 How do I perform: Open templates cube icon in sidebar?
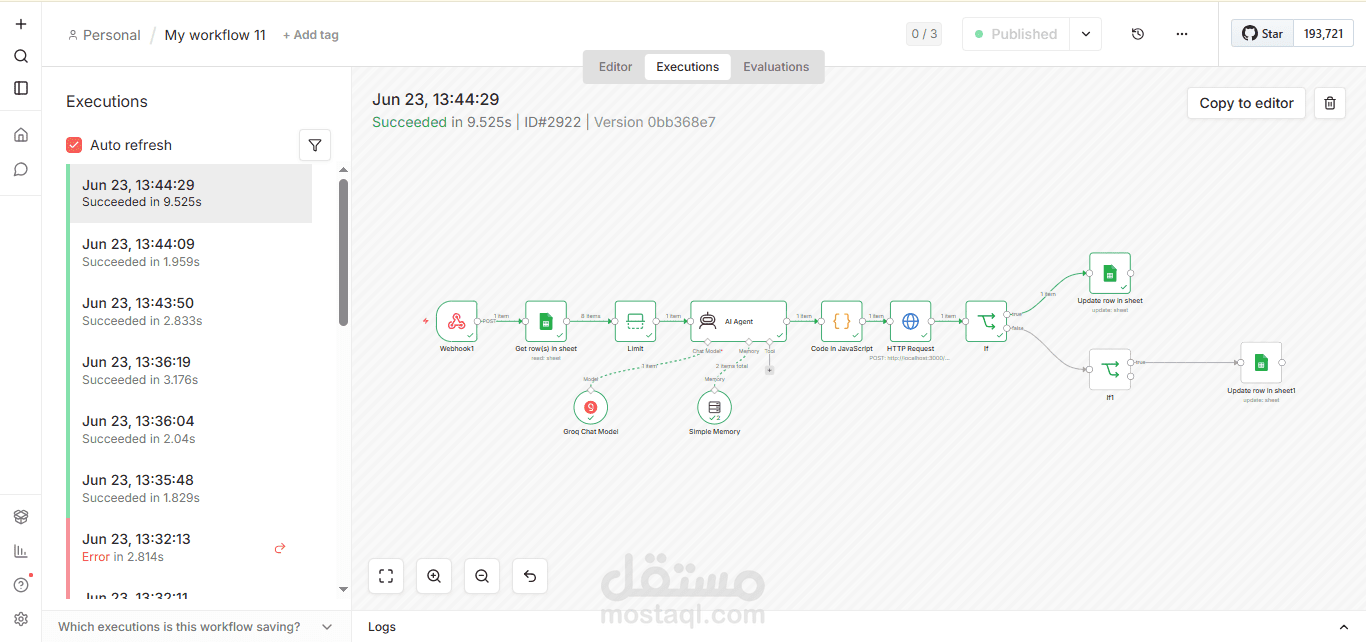21,517
